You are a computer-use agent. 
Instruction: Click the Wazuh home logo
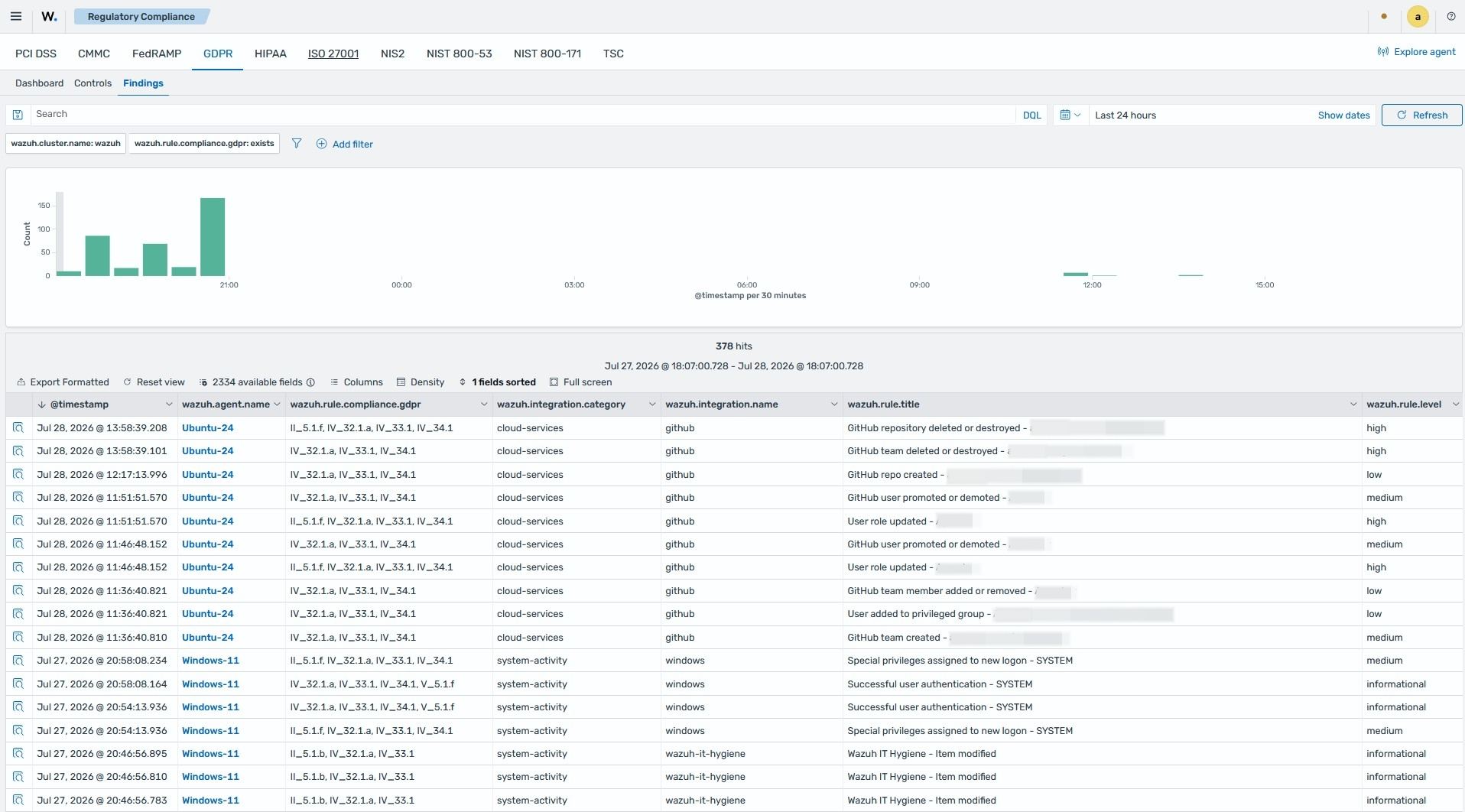click(x=50, y=16)
